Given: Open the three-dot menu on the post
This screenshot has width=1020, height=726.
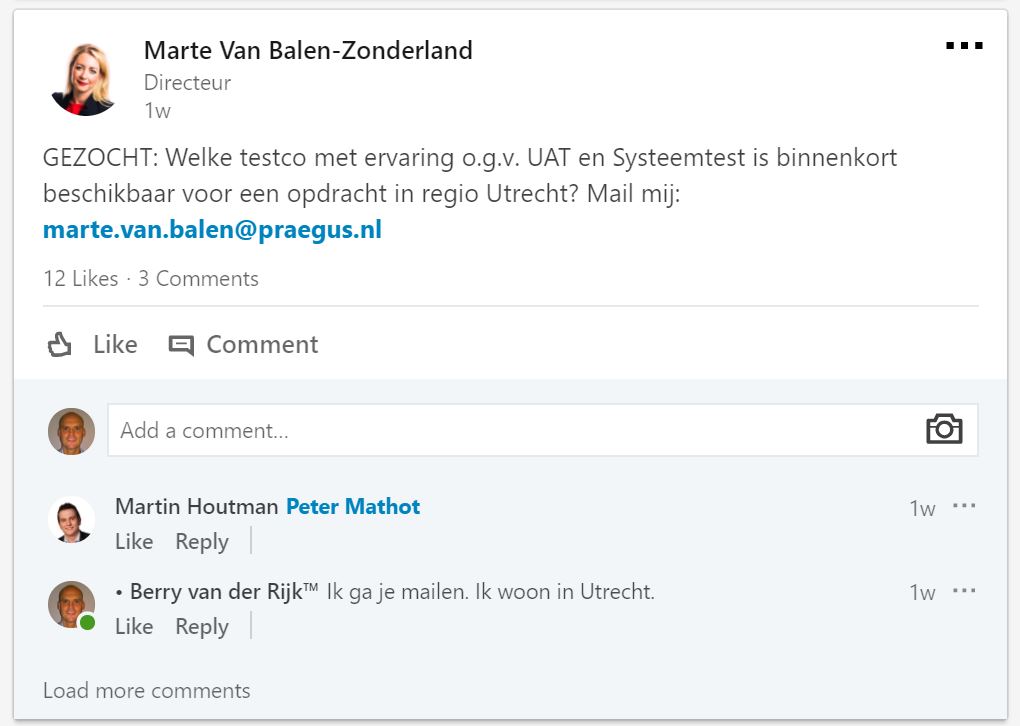Looking at the screenshot, I should 964,46.
